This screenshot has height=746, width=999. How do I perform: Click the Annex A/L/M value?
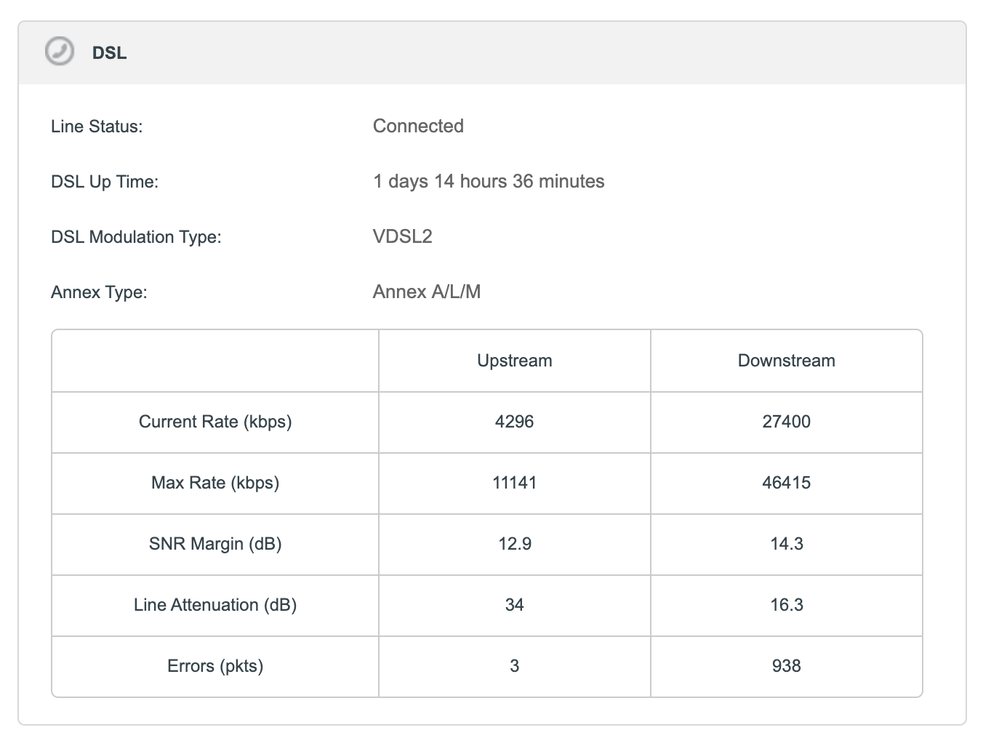[x=427, y=292]
